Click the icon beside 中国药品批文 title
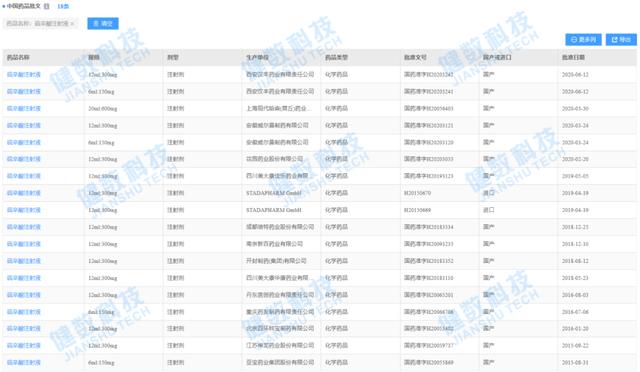The image size is (640, 372). 46,6
